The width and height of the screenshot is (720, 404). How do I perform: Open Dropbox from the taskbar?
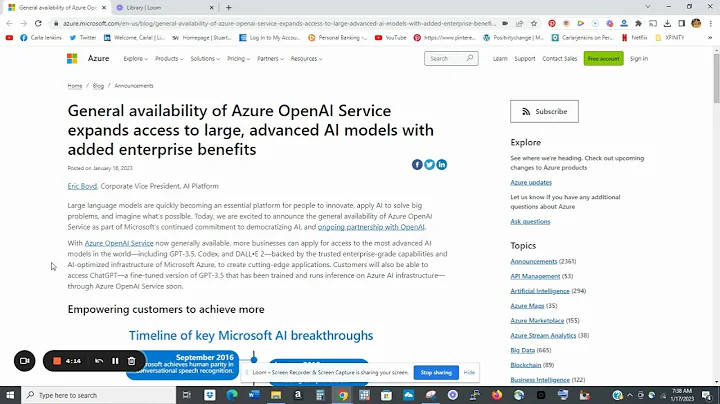click(x=210, y=395)
